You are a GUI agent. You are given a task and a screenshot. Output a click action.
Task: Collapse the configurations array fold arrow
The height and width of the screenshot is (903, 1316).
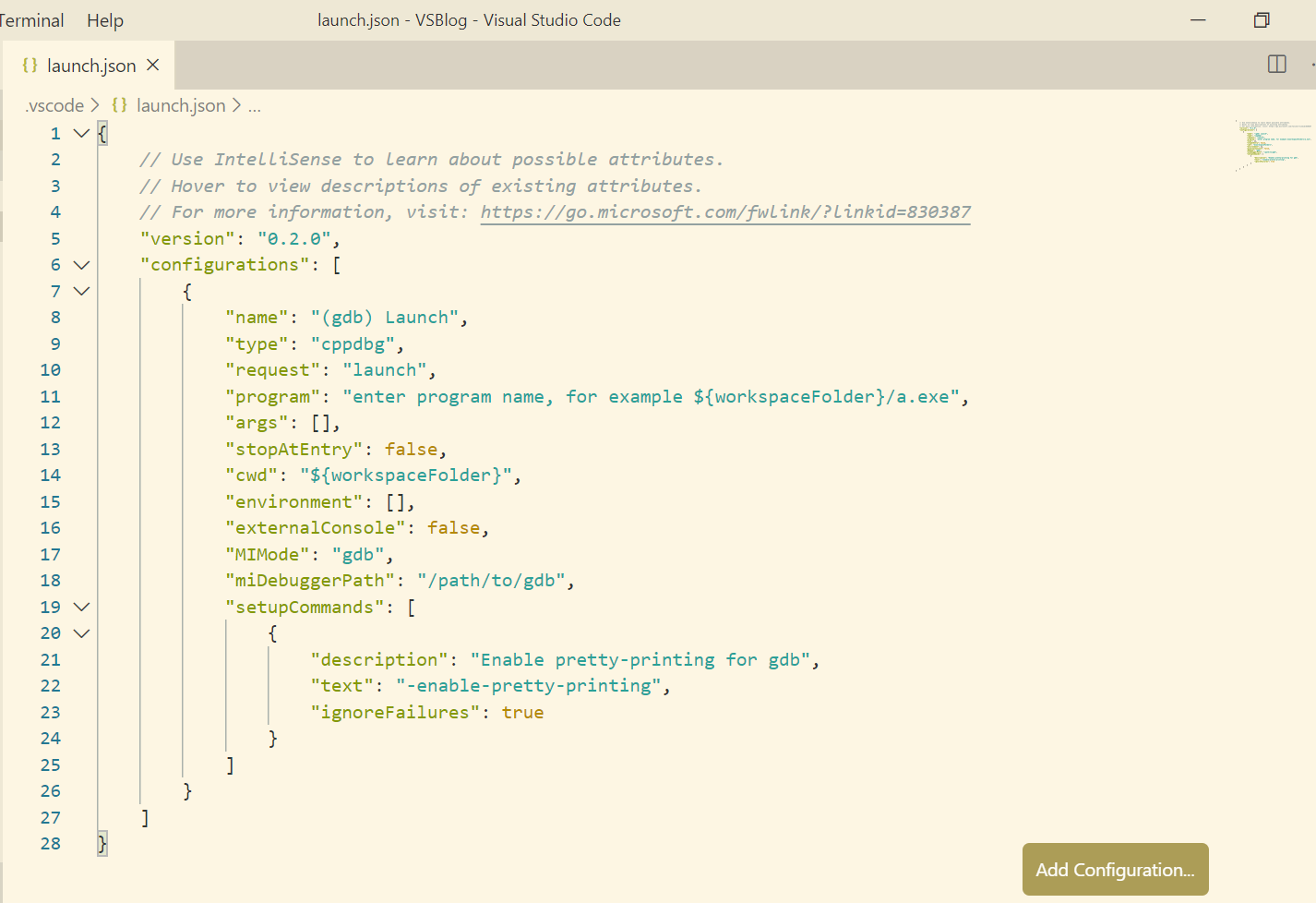click(x=81, y=265)
